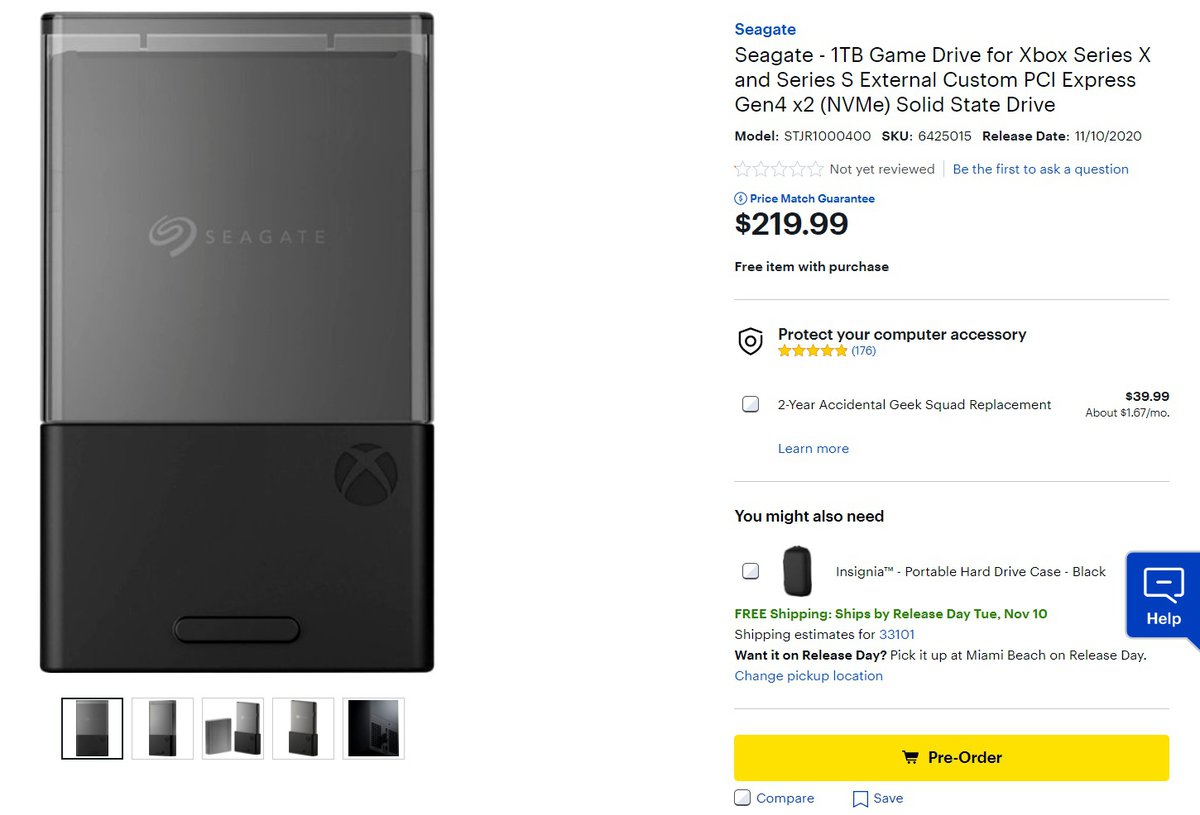Click the Save bookmark icon

click(860, 799)
